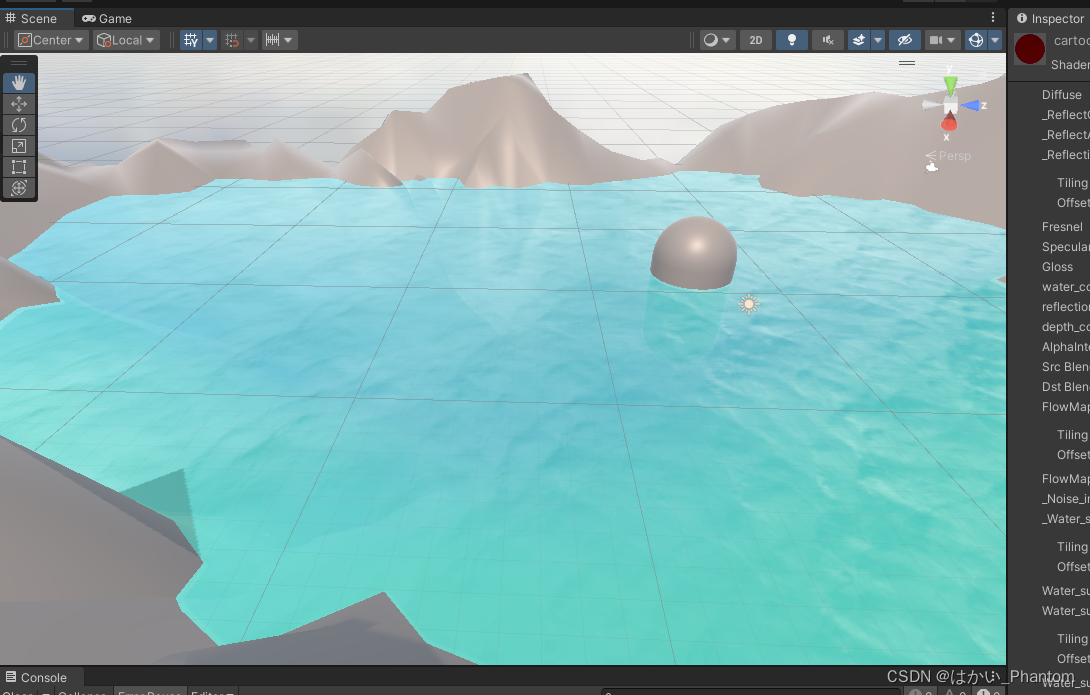Click the gizmo center cube

pyautogui.click(x=950, y=106)
